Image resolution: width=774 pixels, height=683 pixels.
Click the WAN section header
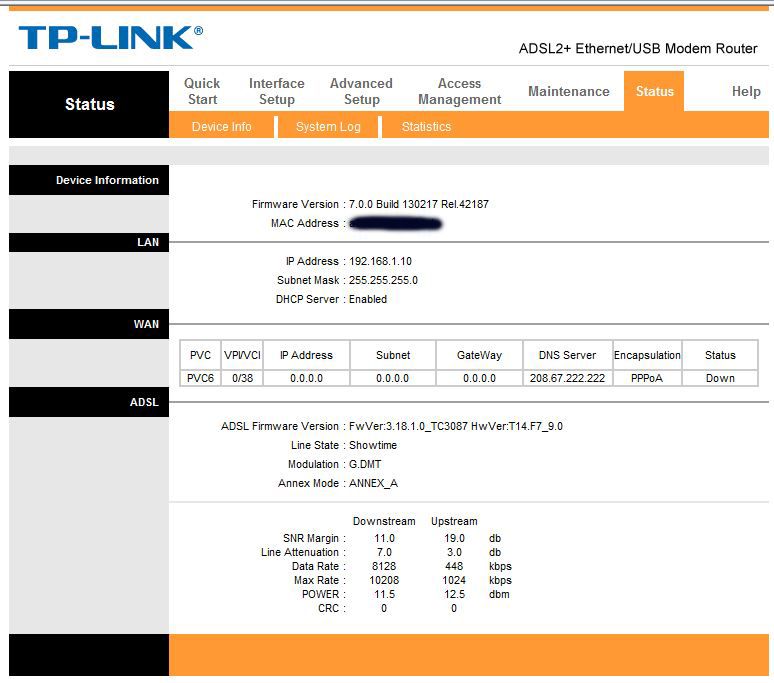(x=89, y=324)
